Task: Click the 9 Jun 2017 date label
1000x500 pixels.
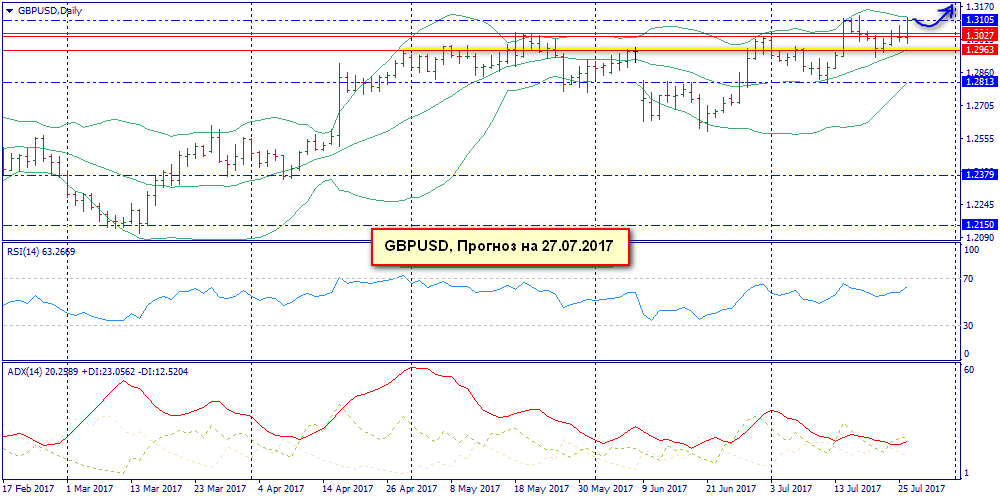Action: (666, 487)
